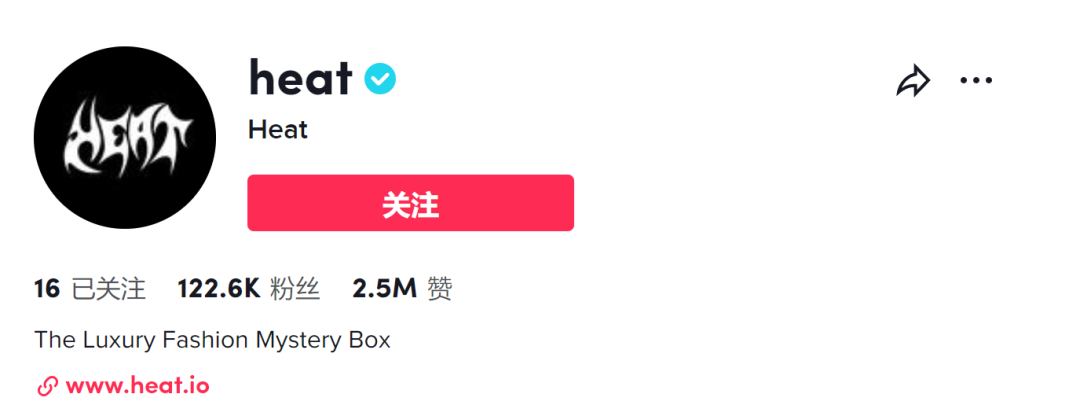Click the word "Fashion" in the bio
Image resolution: width=1080 pixels, height=405 pixels.
click(202, 340)
